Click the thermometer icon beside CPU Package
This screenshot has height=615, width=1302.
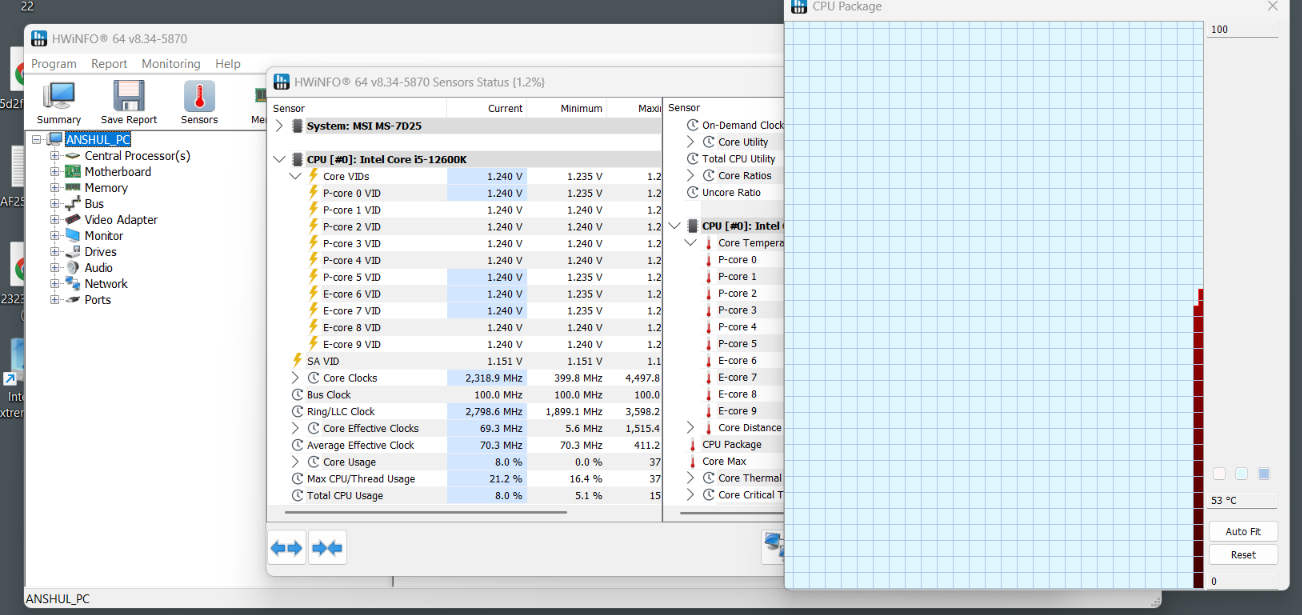(x=693, y=445)
